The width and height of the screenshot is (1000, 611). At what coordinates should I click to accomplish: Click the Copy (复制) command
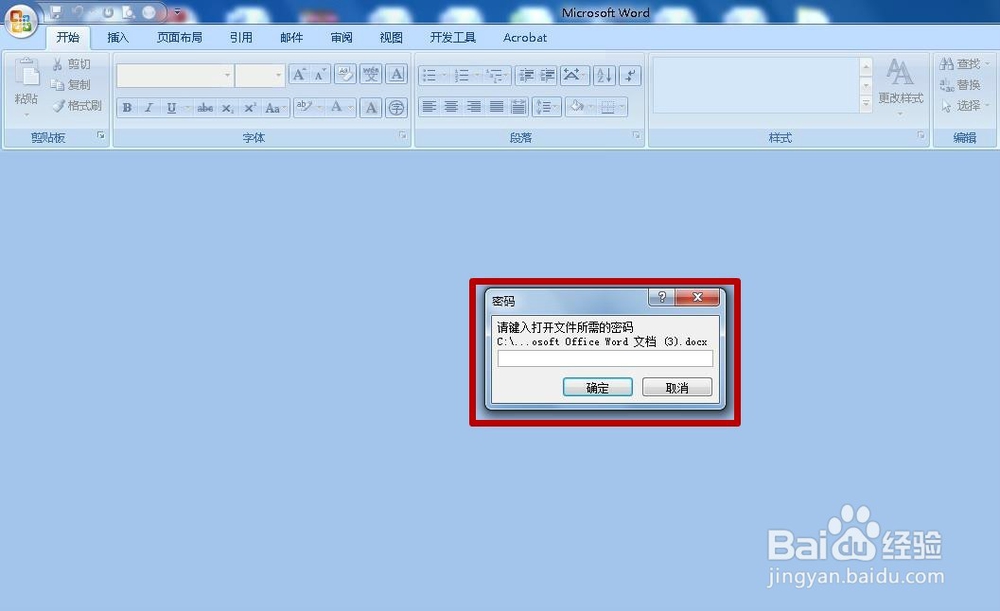71,84
